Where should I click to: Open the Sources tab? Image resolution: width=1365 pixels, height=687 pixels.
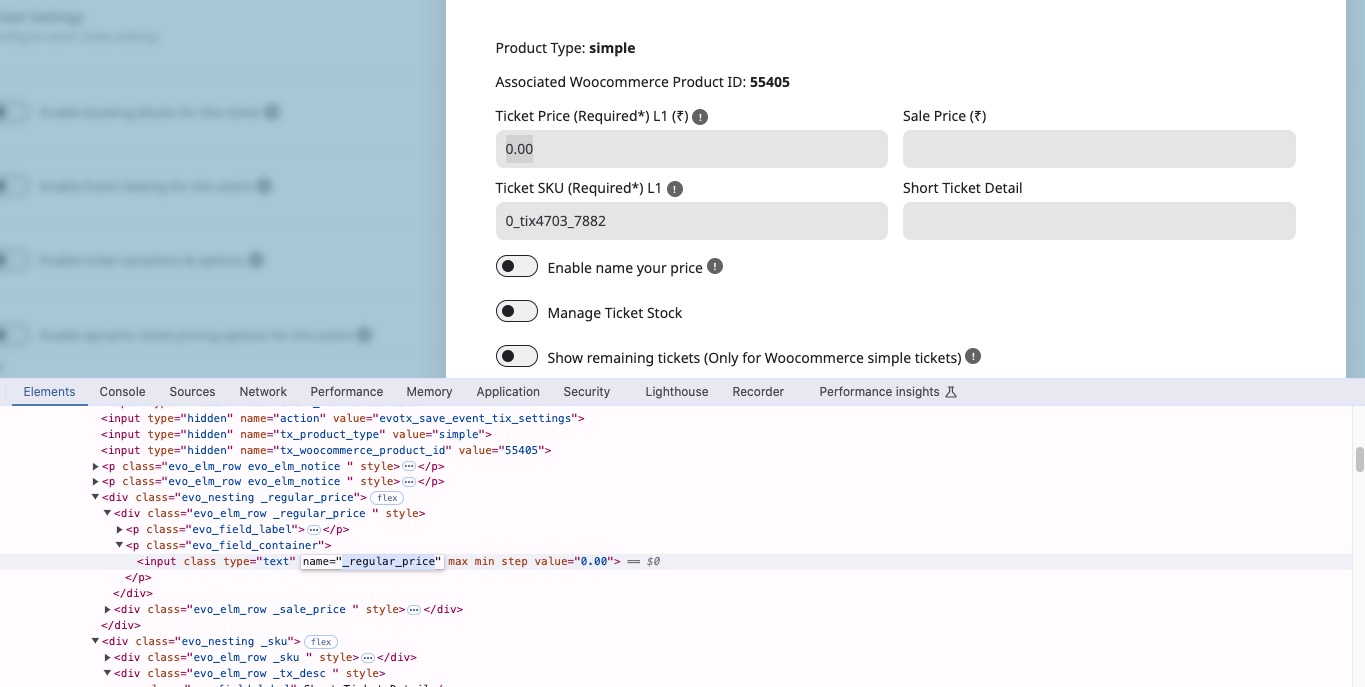point(192,392)
